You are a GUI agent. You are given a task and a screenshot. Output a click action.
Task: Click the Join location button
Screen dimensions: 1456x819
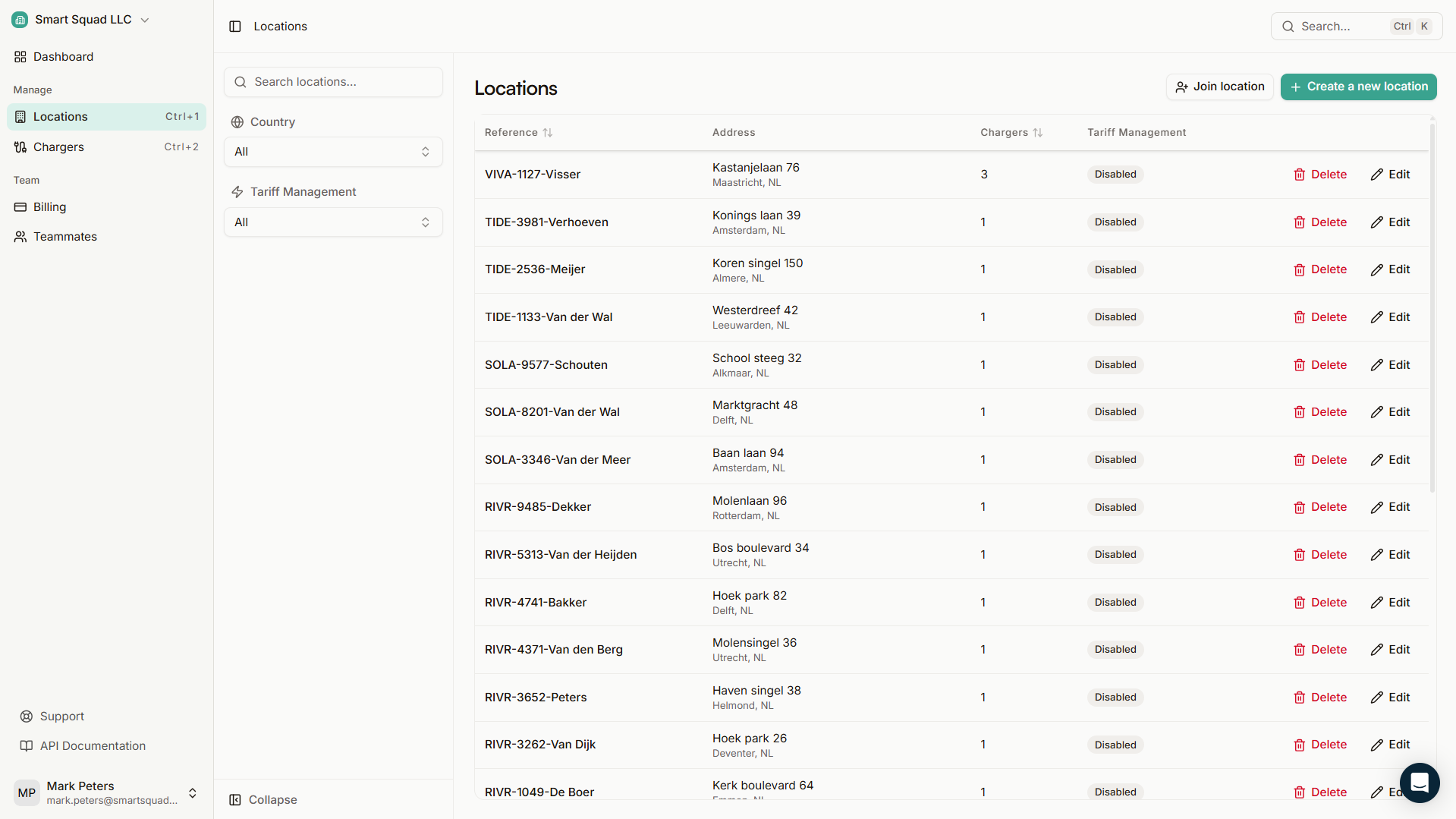coord(1219,87)
